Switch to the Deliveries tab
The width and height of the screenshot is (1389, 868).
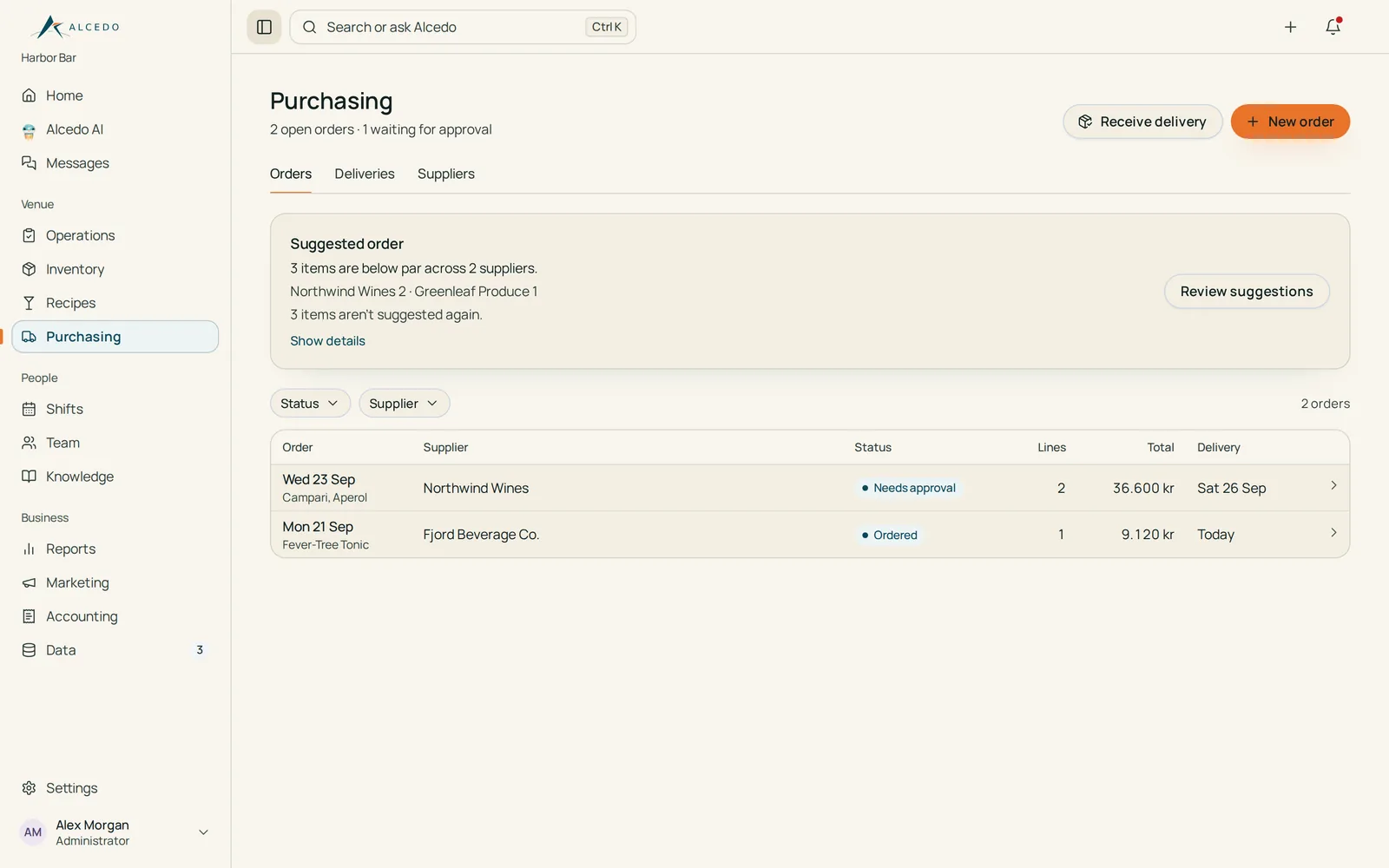365,174
